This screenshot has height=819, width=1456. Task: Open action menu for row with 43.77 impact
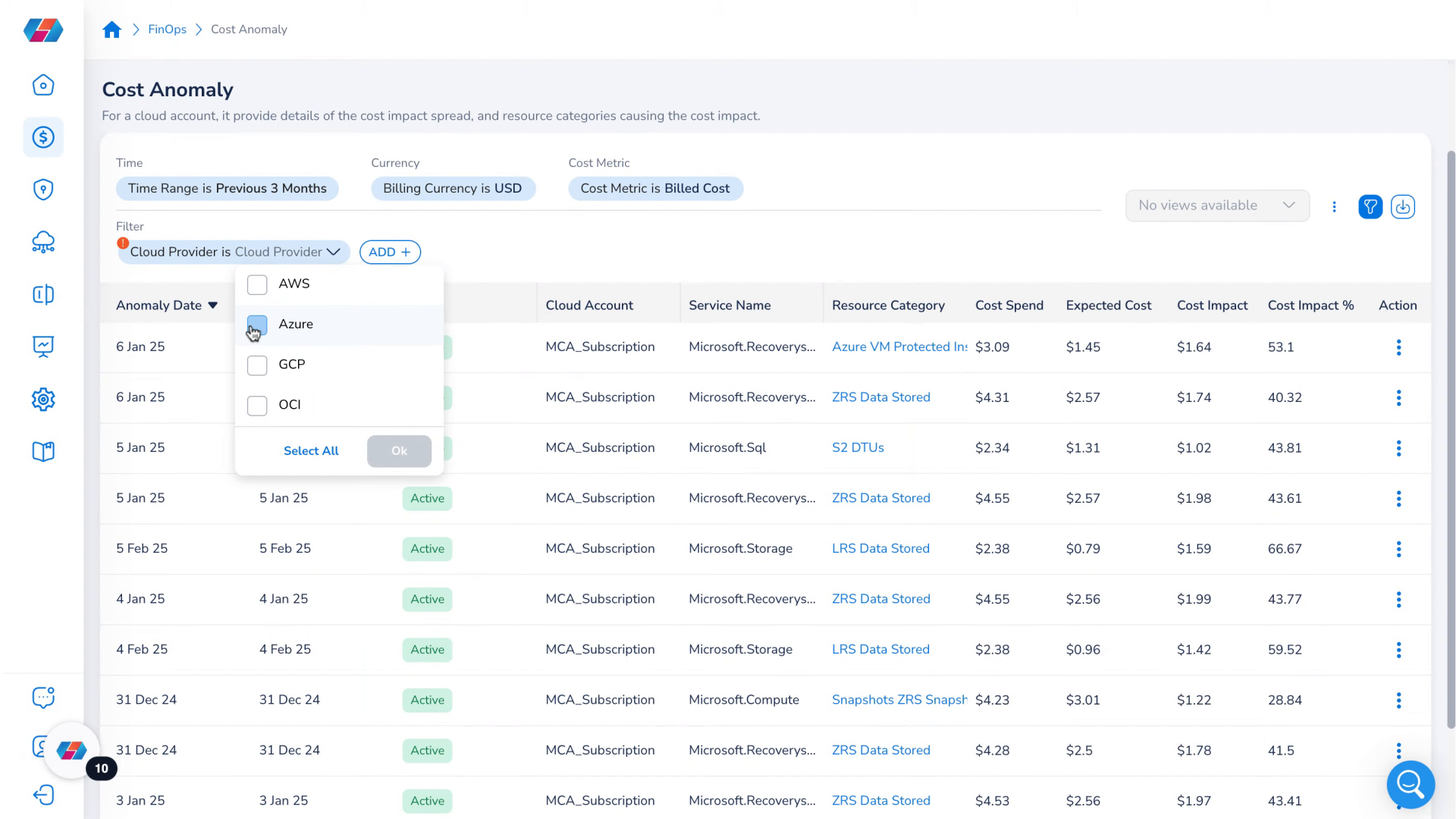(1398, 599)
